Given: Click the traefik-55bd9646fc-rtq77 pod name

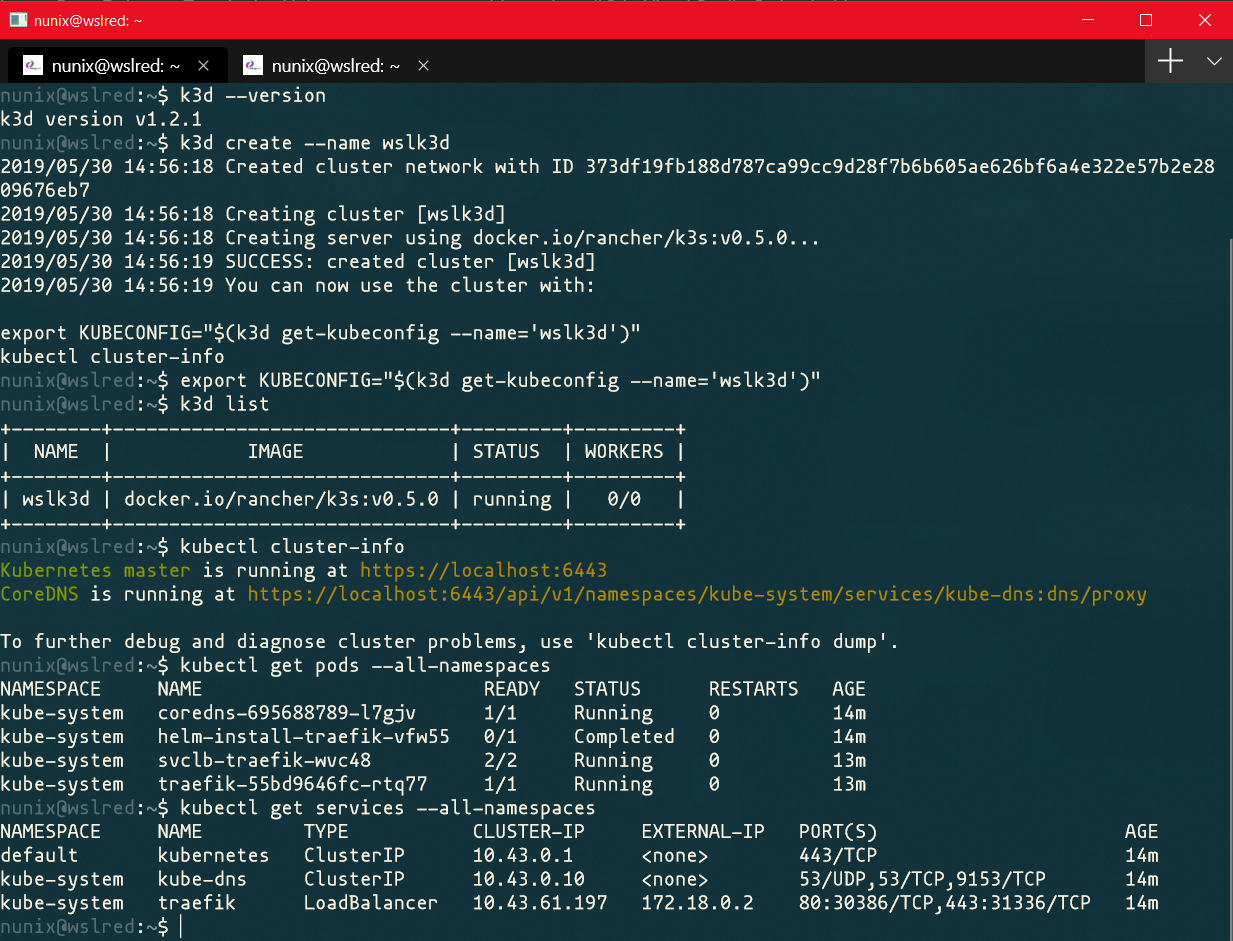Looking at the screenshot, I should 292,784.
